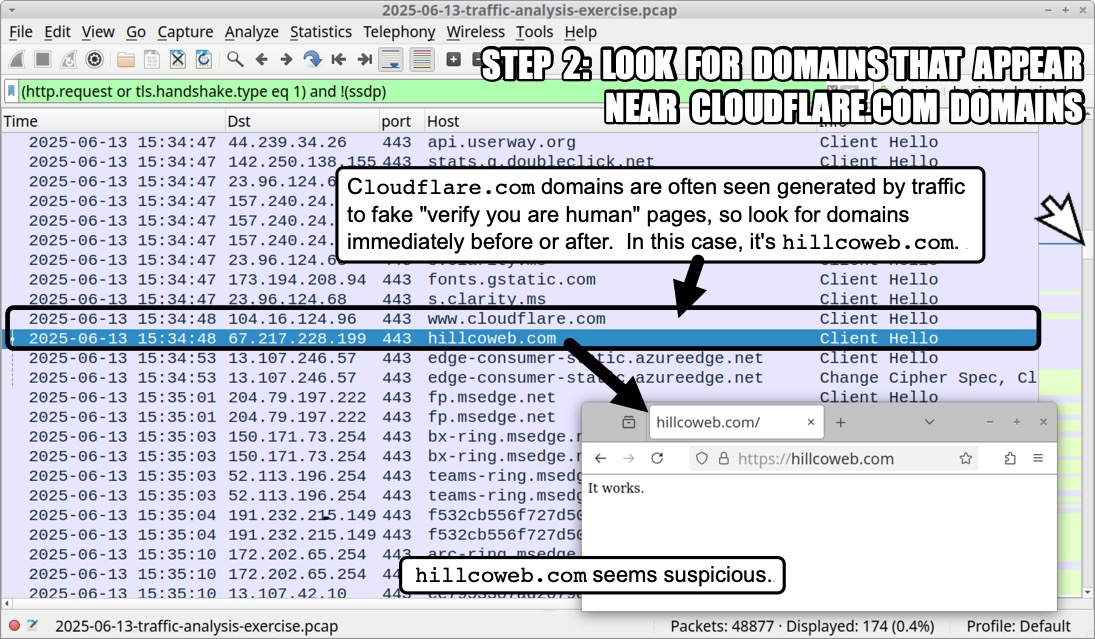Toggle packet list coloring rules

click(422, 59)
